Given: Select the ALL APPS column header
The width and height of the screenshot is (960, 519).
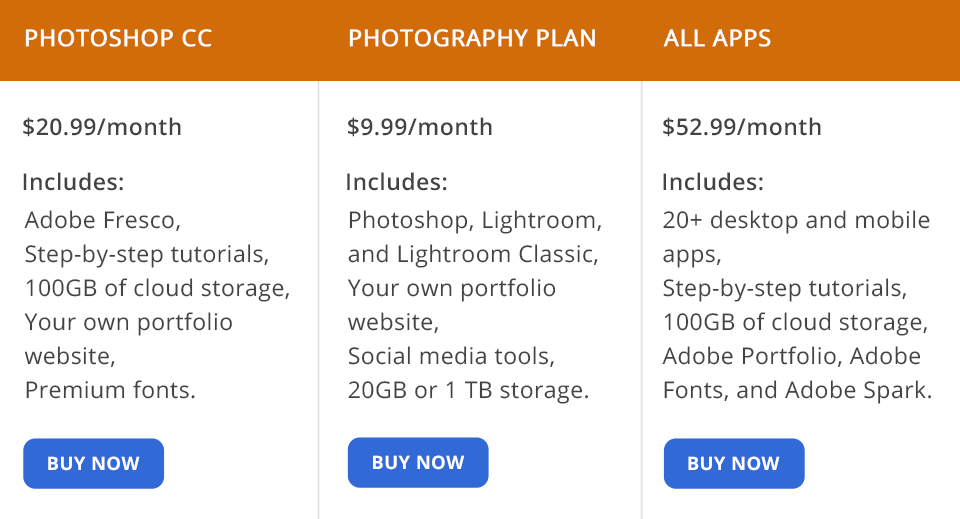Looking at the screenshot, I should [718, 38].
